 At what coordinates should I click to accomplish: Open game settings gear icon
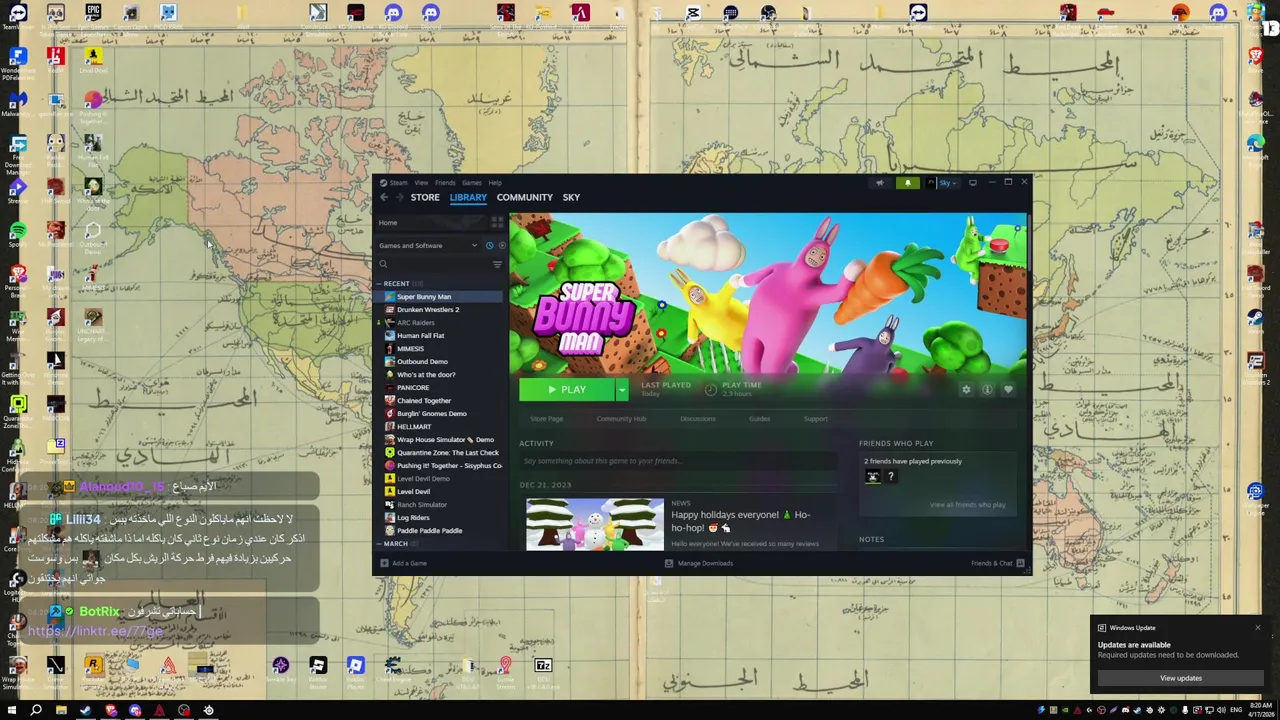coord(966,390)
